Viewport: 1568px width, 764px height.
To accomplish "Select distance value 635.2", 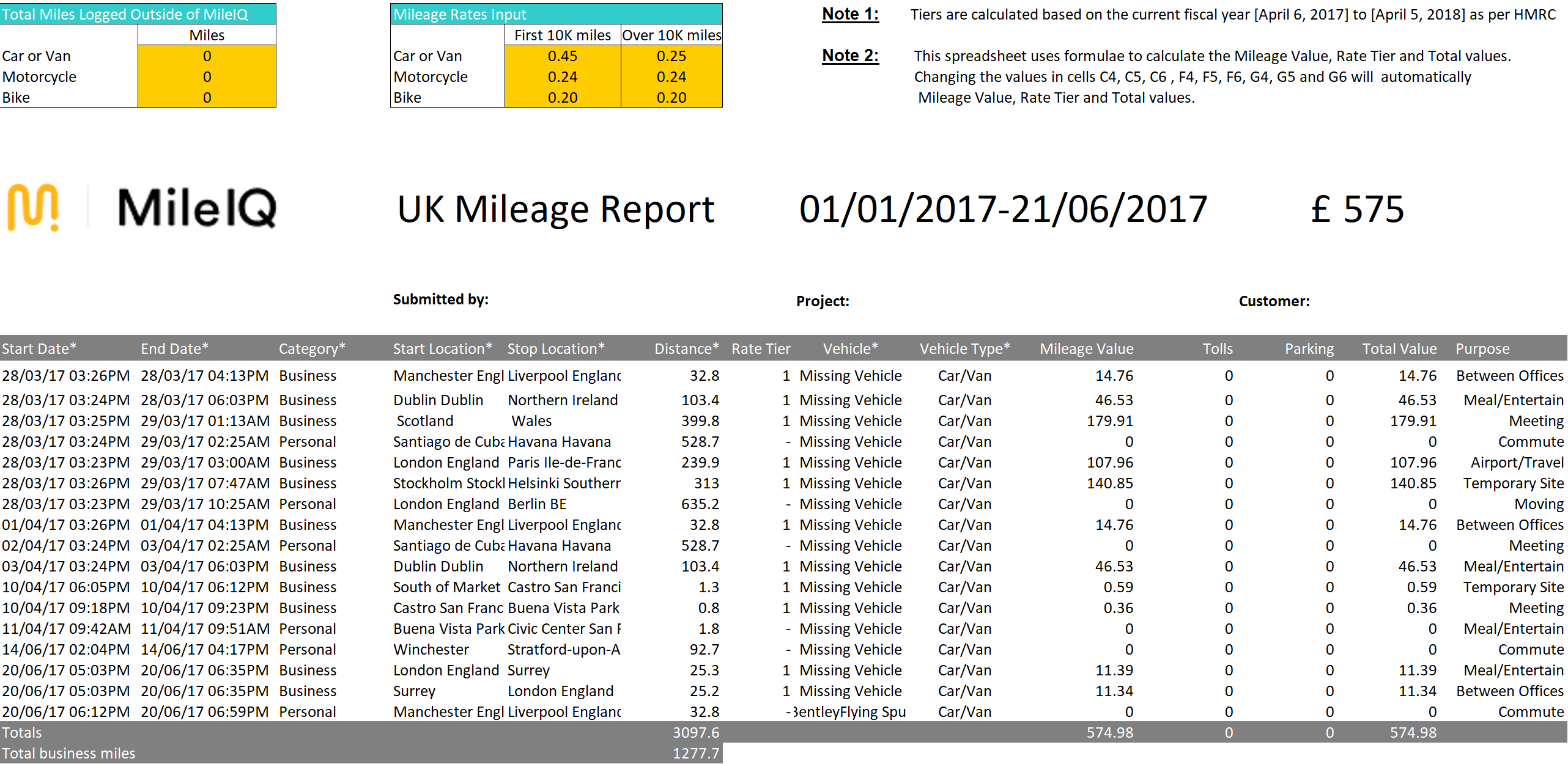I will (x=700, y=504).
